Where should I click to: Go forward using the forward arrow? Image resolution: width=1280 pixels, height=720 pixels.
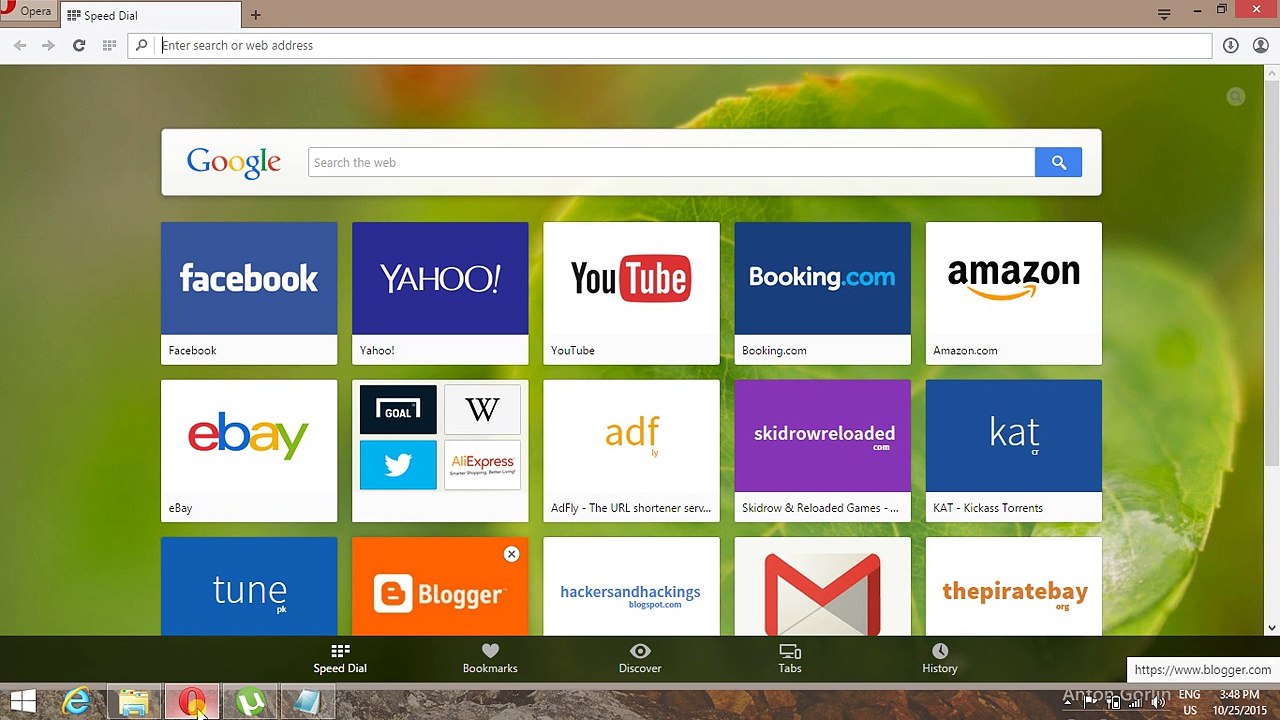point(48,45)
